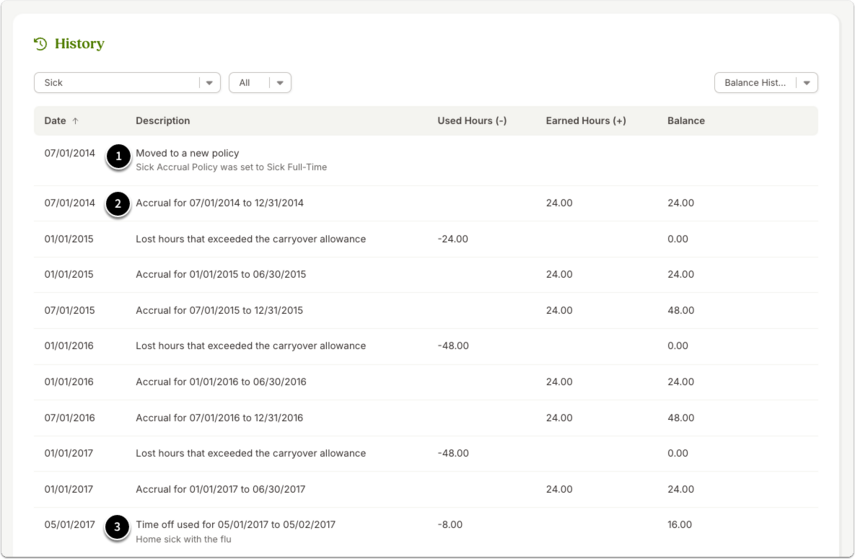855x559 pixels.
Task: Open the Sick time-off type dropdown
Action: click(127, 83)
